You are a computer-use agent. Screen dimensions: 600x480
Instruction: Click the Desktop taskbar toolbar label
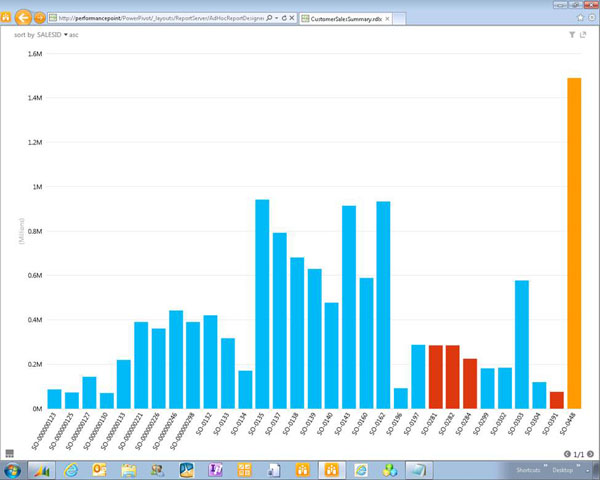click(562, 470)
